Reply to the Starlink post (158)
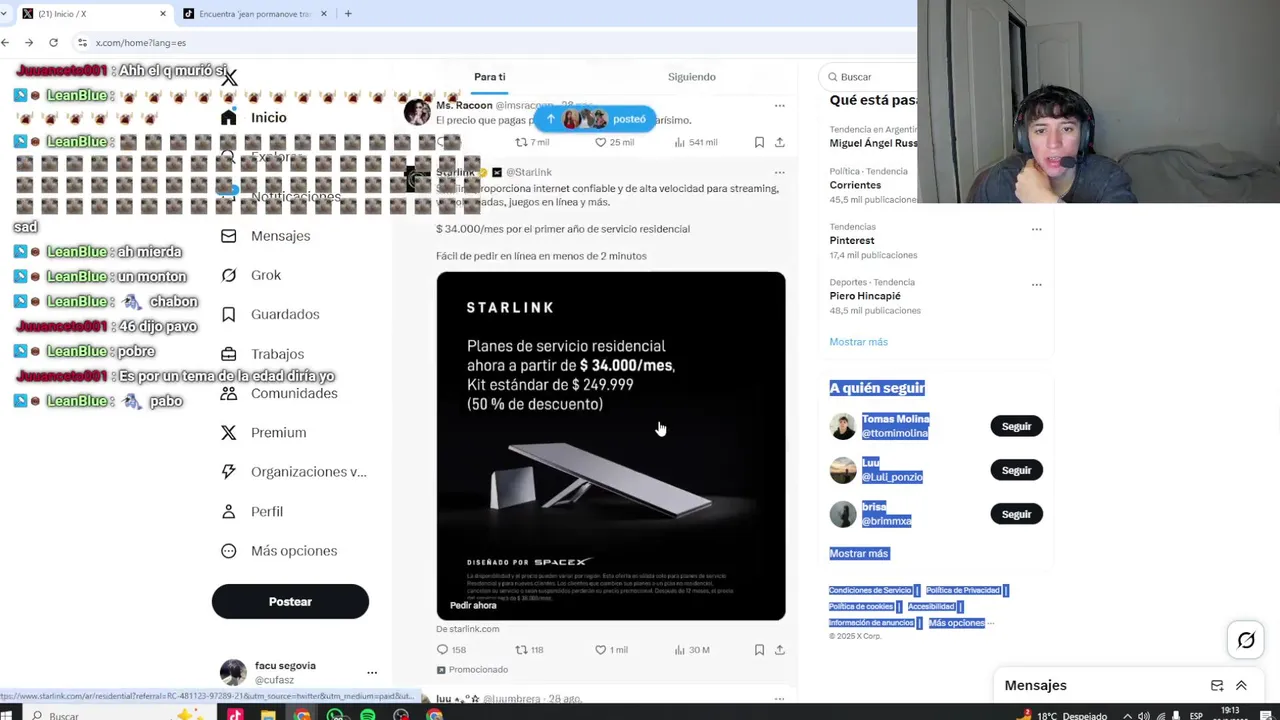This screenshot has height=720, width=1280. click(x=451, y=650)
